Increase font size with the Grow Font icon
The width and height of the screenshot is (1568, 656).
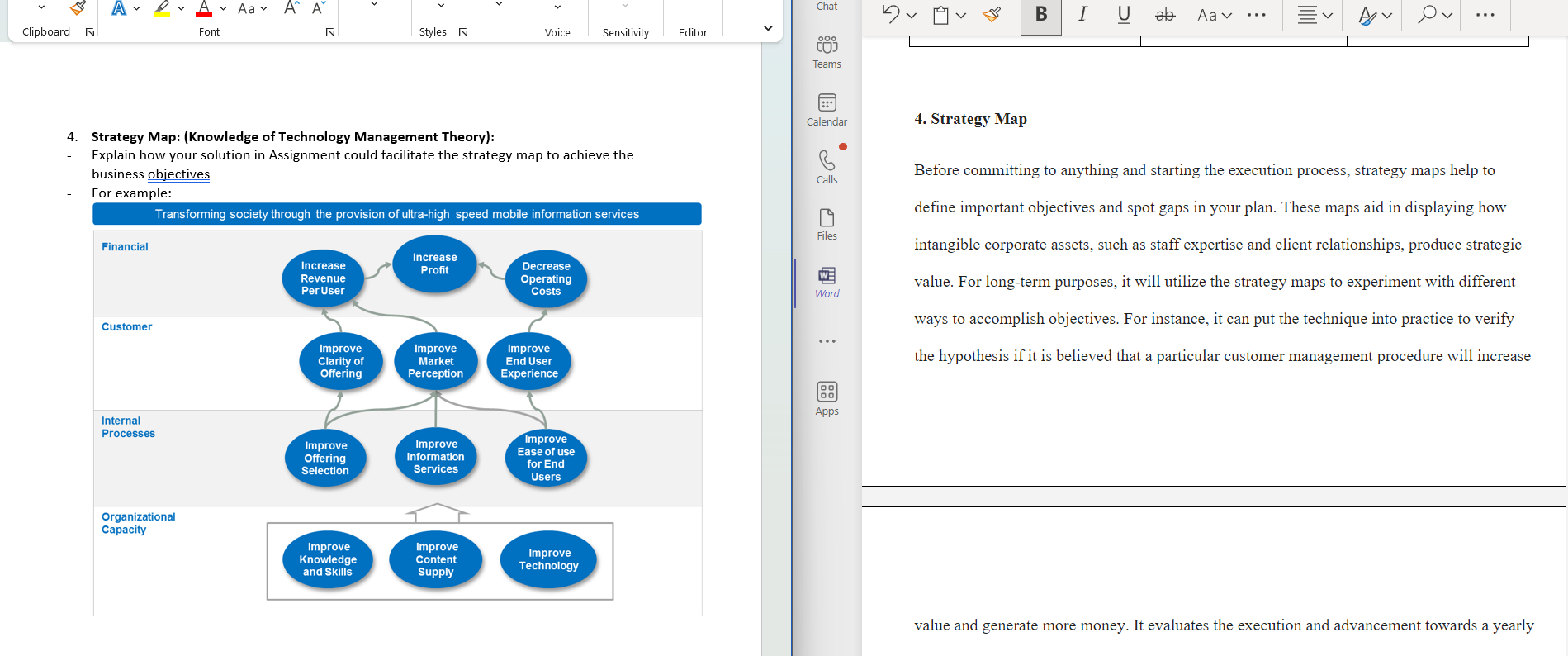point(291,8)
